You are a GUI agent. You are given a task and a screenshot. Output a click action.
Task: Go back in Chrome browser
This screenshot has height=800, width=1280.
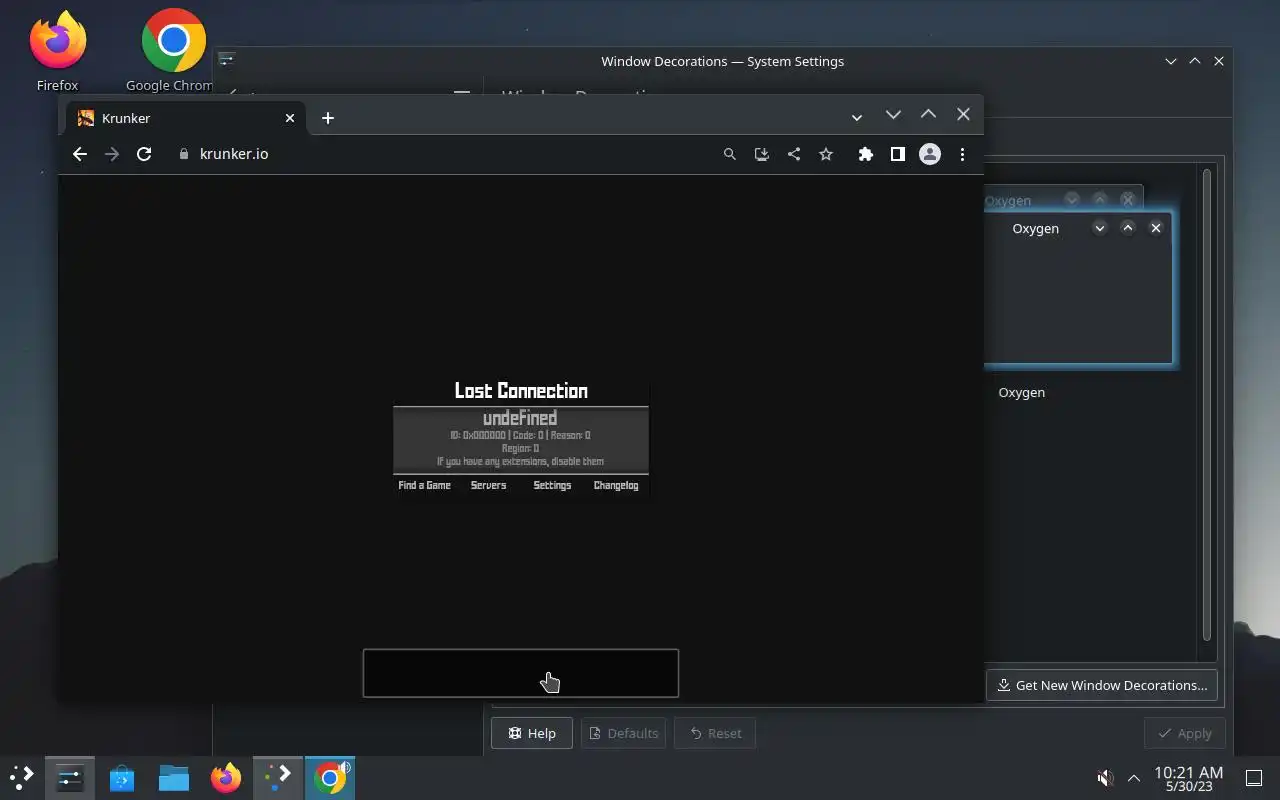[80, 154]
